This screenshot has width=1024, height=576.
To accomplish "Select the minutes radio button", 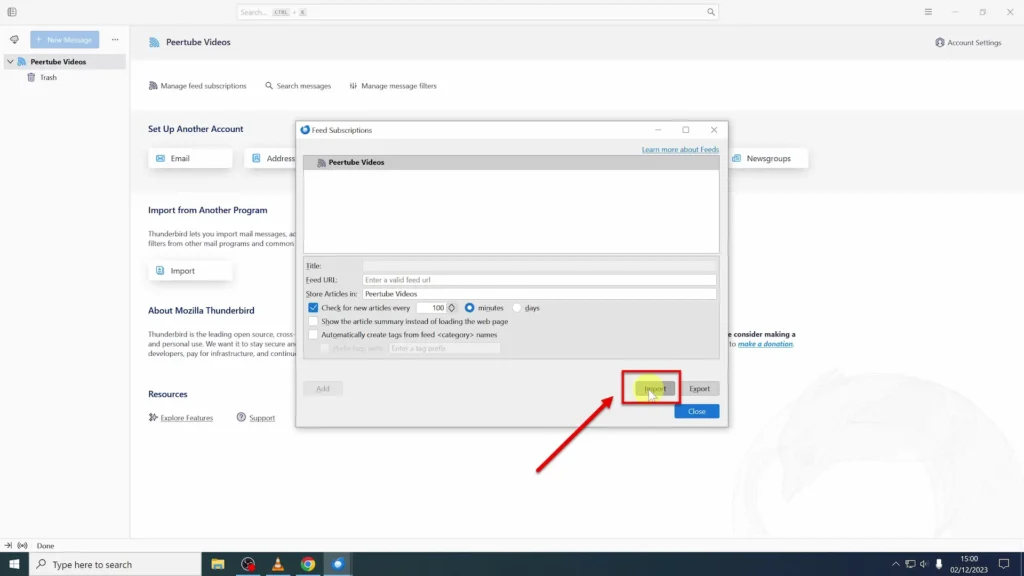I will click(x=470, y=308).
